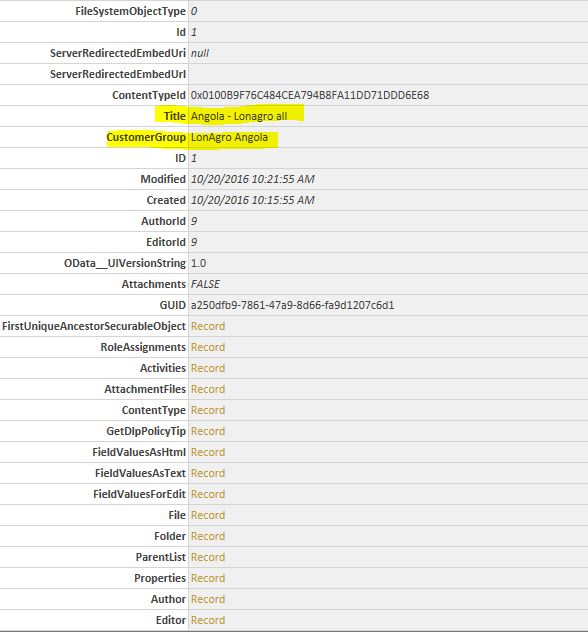Click the OData__UIVersionString field label
The height and width of the screenshot is (632, 588).
click(125, 263)
